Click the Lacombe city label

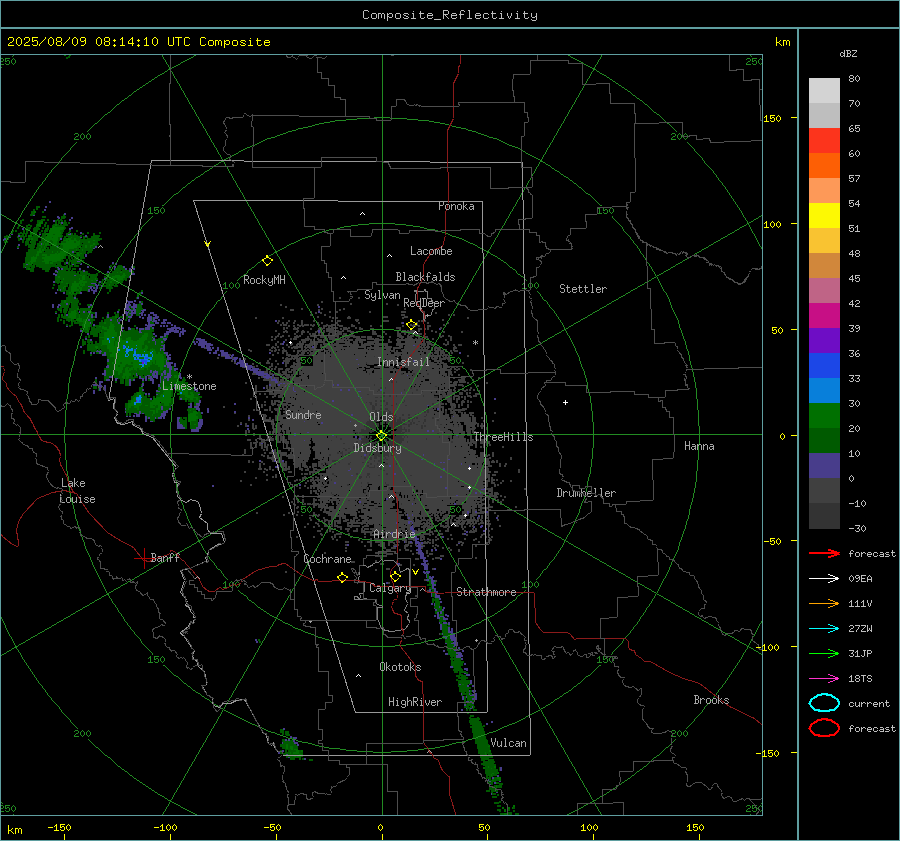[431, 251]
